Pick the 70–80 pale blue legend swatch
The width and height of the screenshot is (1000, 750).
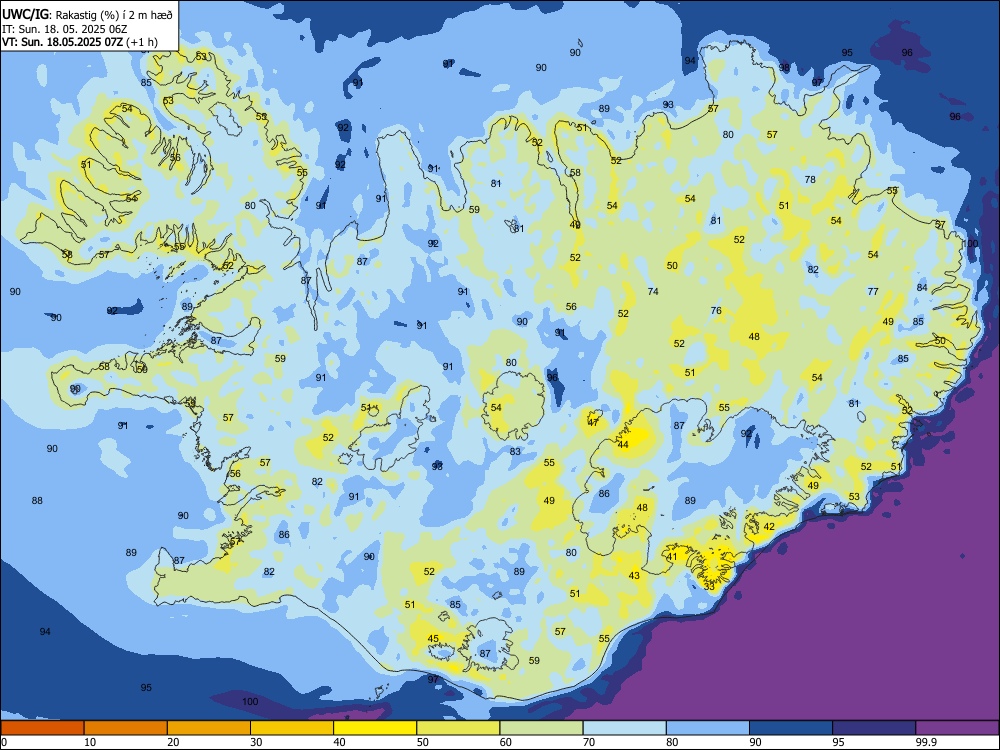click(x=624, y=728)
